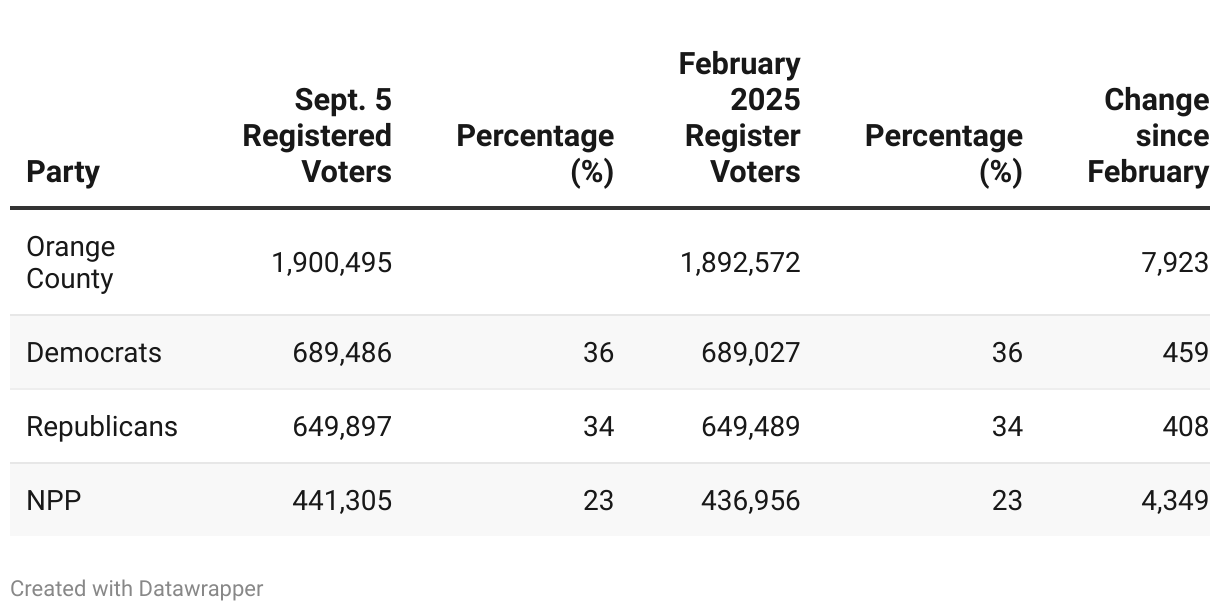Click the Democrats row label
Viewport: 1220px width, 612px height.
94,353
